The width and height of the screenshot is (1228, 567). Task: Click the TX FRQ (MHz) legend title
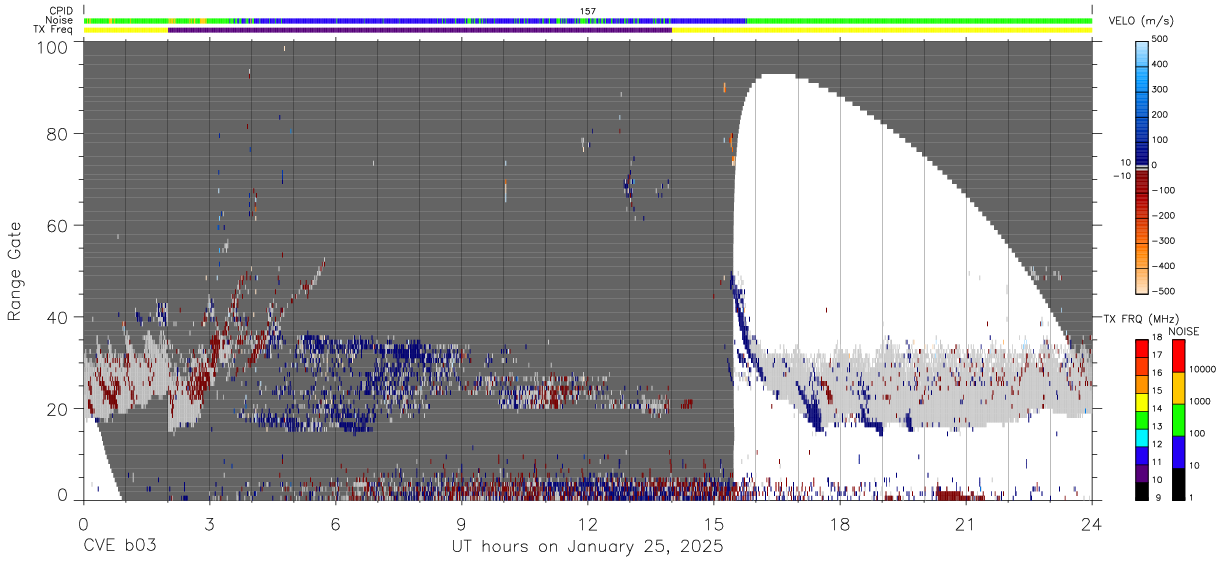pyautogui.click(x=1142, y=318)
